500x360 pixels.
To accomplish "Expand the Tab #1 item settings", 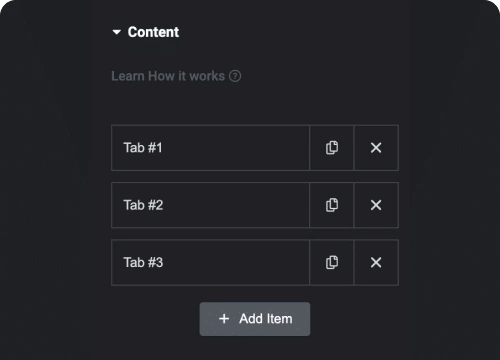I will tap(210, 148).
